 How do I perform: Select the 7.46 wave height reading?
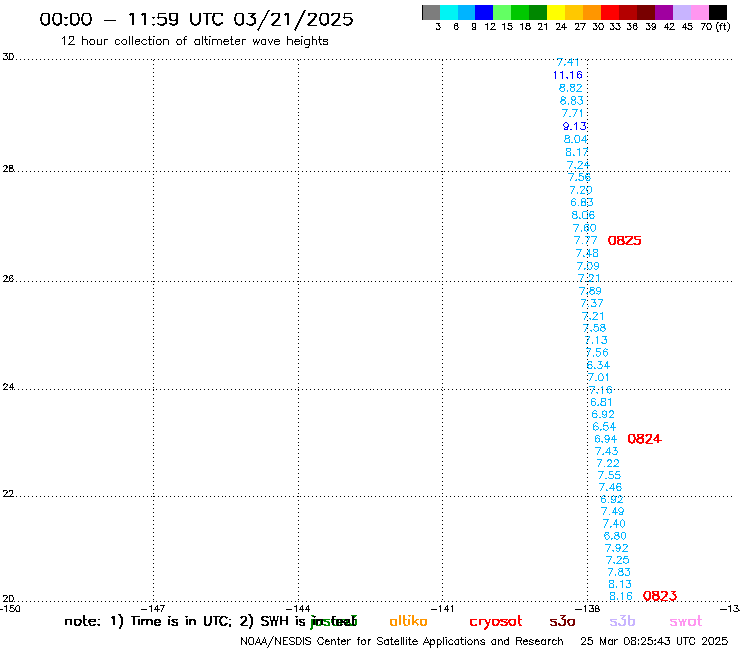pos(610,487)
